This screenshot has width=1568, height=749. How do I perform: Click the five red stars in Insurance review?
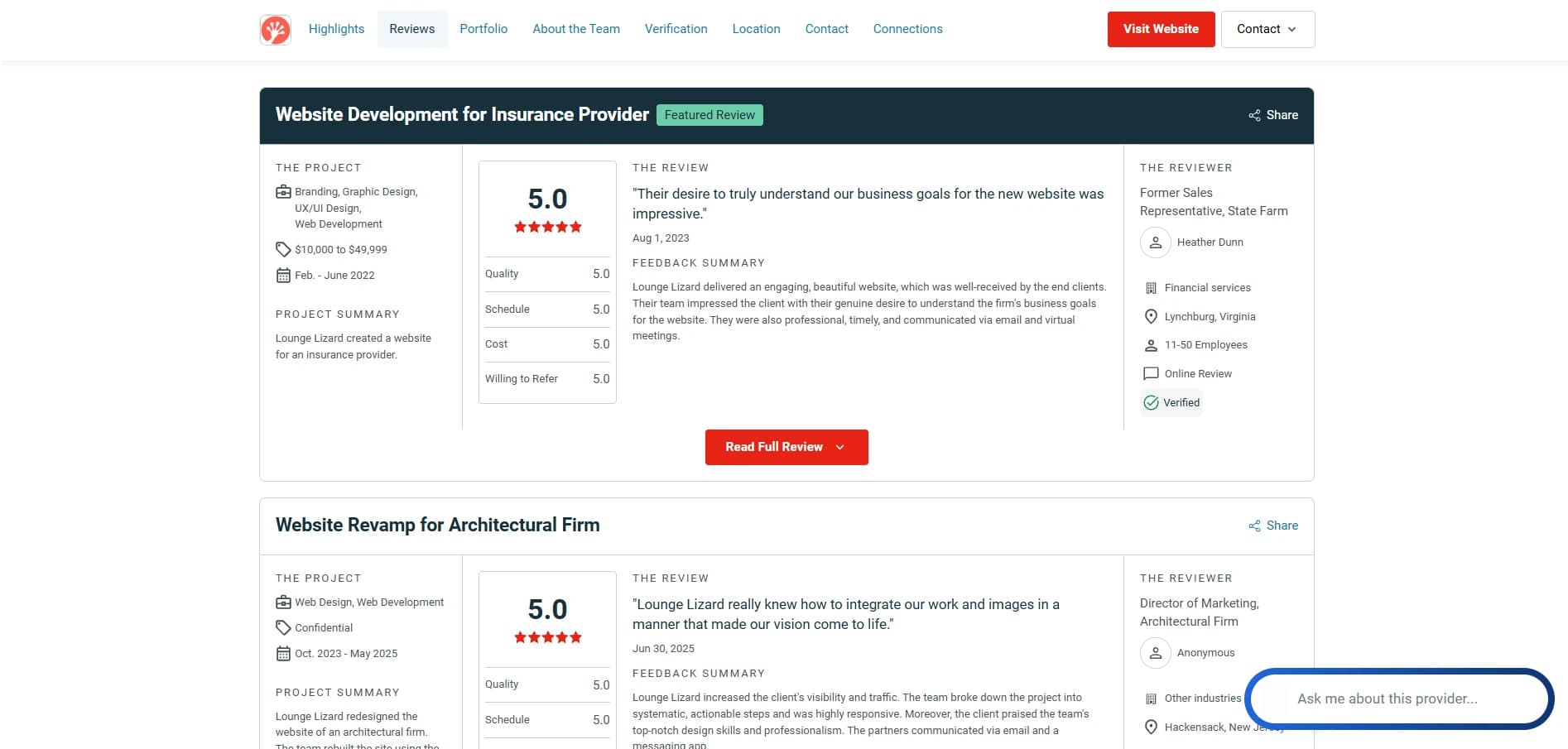[x=548, y=227]
